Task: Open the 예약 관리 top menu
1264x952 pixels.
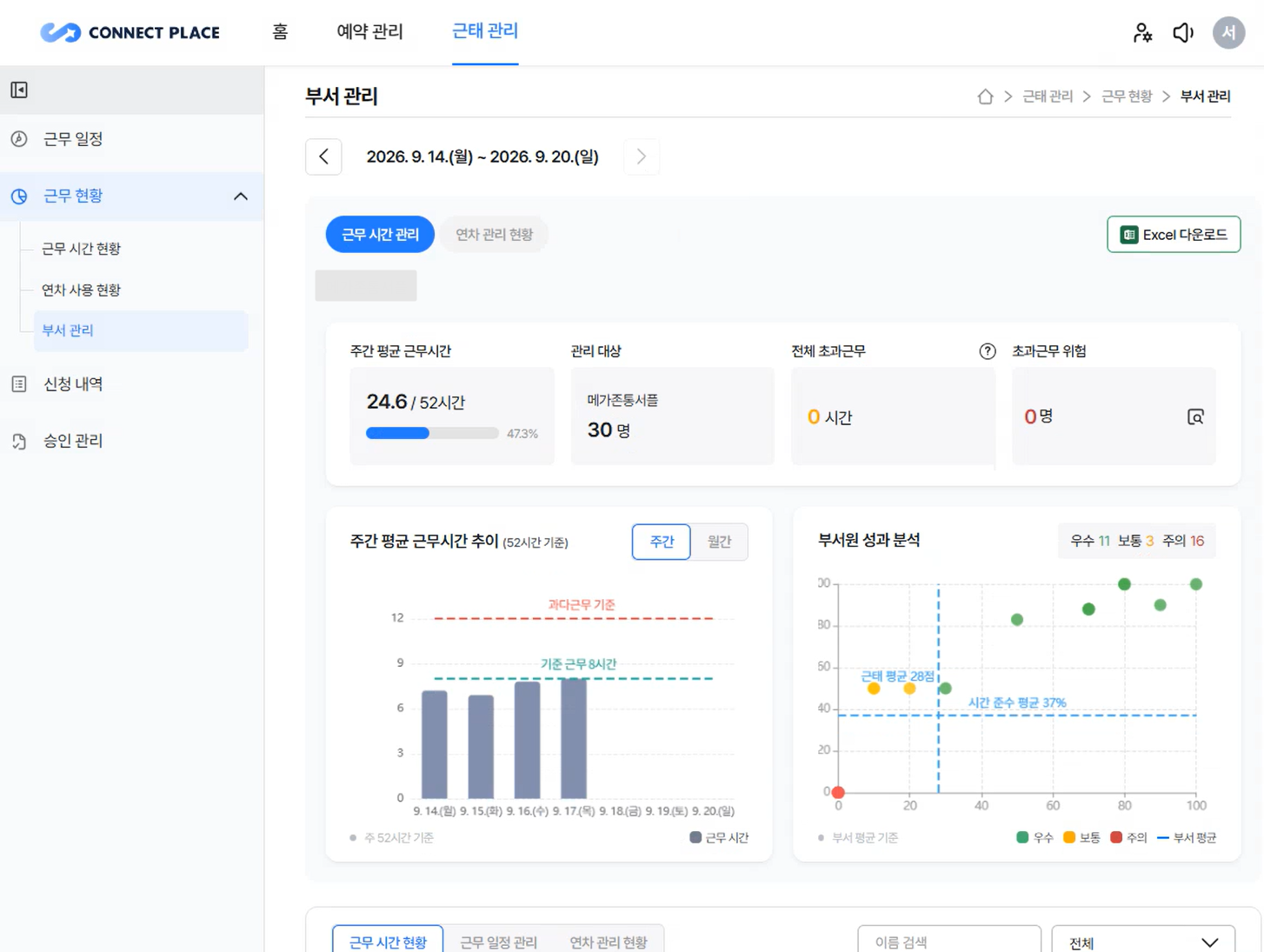Action: tap(369, 32)
